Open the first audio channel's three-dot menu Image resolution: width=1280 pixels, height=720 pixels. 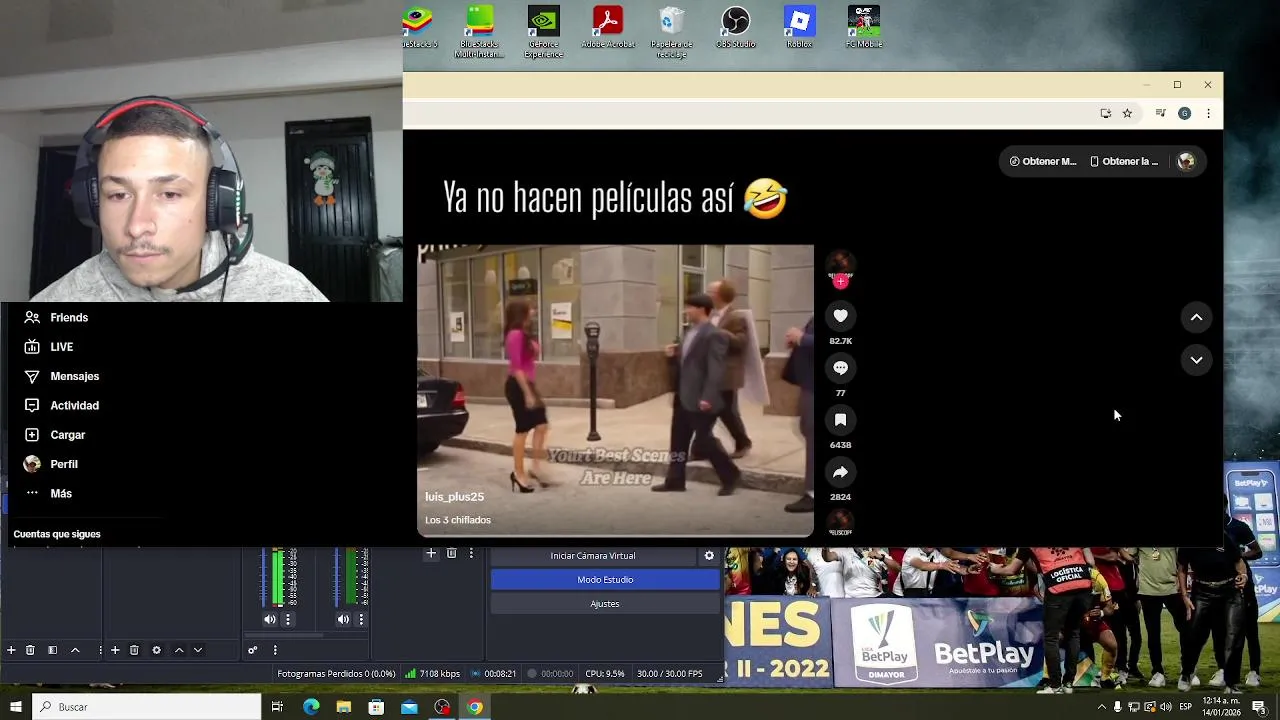tap(288, 620)
